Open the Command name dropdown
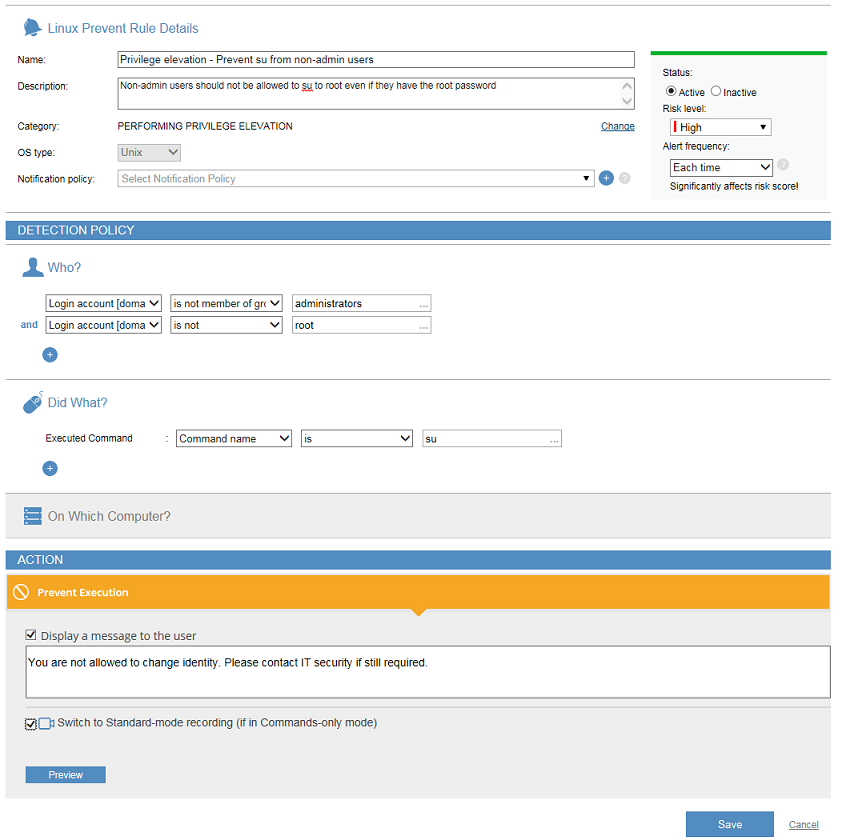 coord(234,438)
